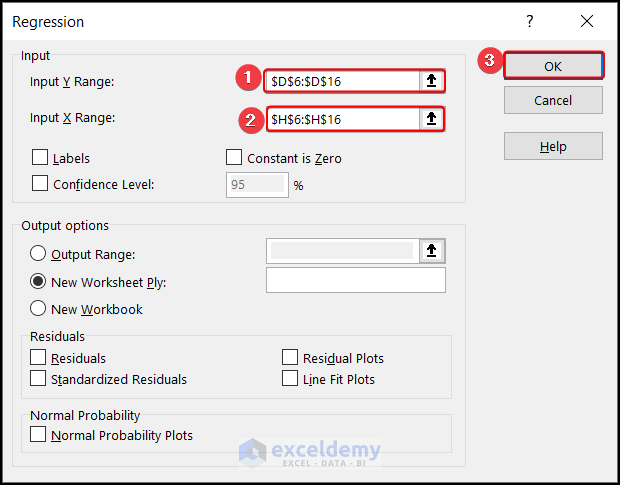Enable the Labels checkbox
This screenshot has width=620, height=485.
pyautogui.click(x=40, y=158)
